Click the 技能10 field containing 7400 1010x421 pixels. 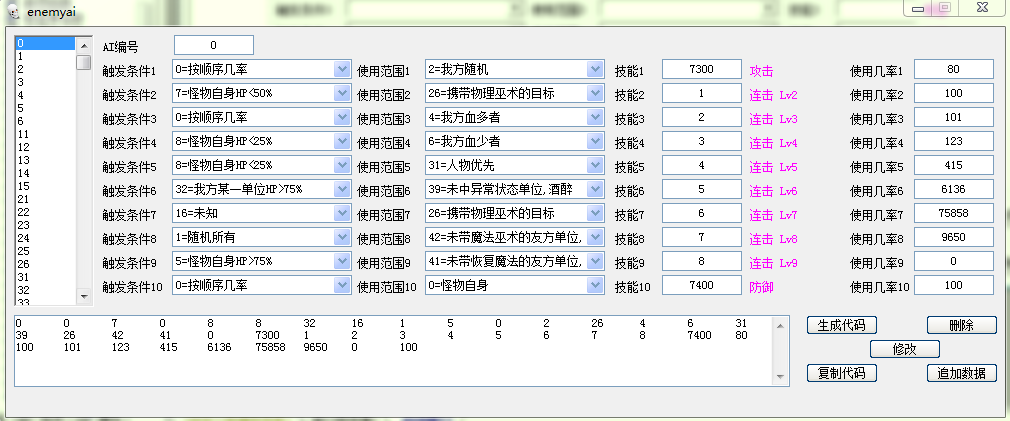click(701, 286)
